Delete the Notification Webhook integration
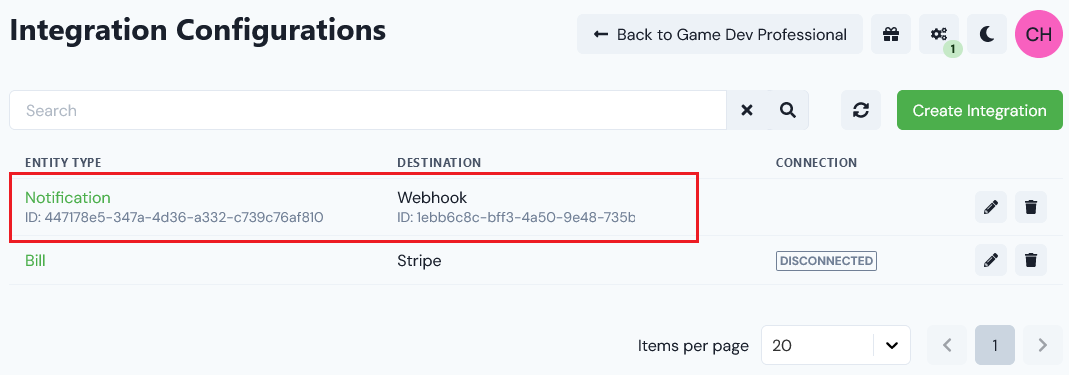The image size is (1069, 375). click(1031, 207)
